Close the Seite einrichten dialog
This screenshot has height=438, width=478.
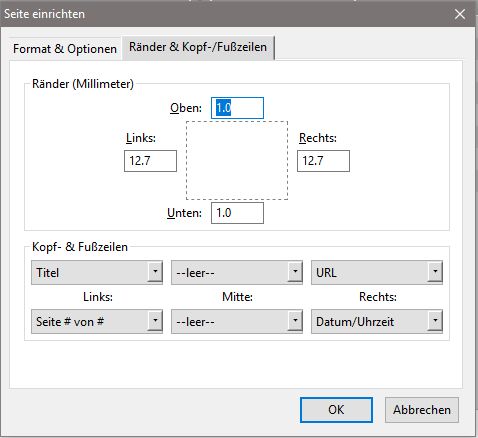(460, 14)
